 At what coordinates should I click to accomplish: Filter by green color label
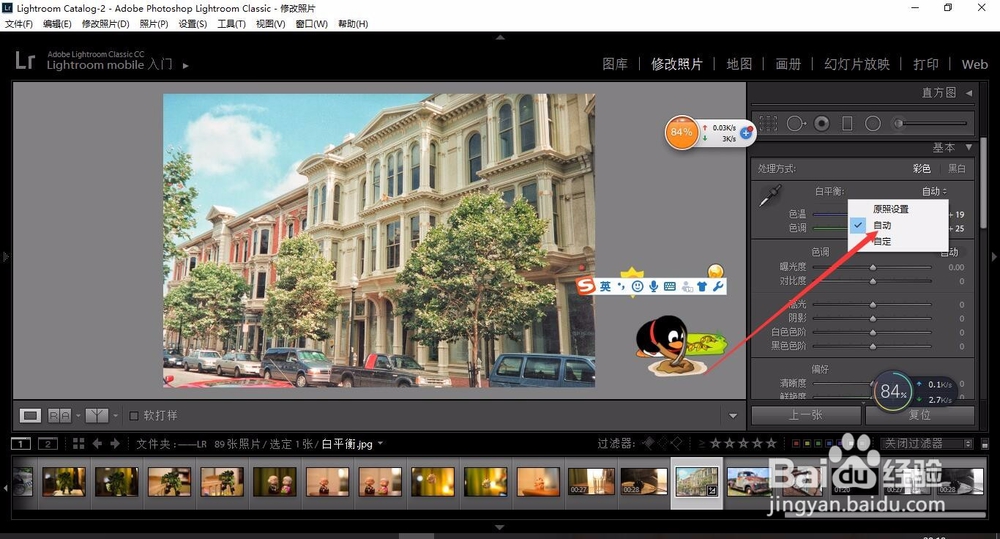(x=817, y=443)
